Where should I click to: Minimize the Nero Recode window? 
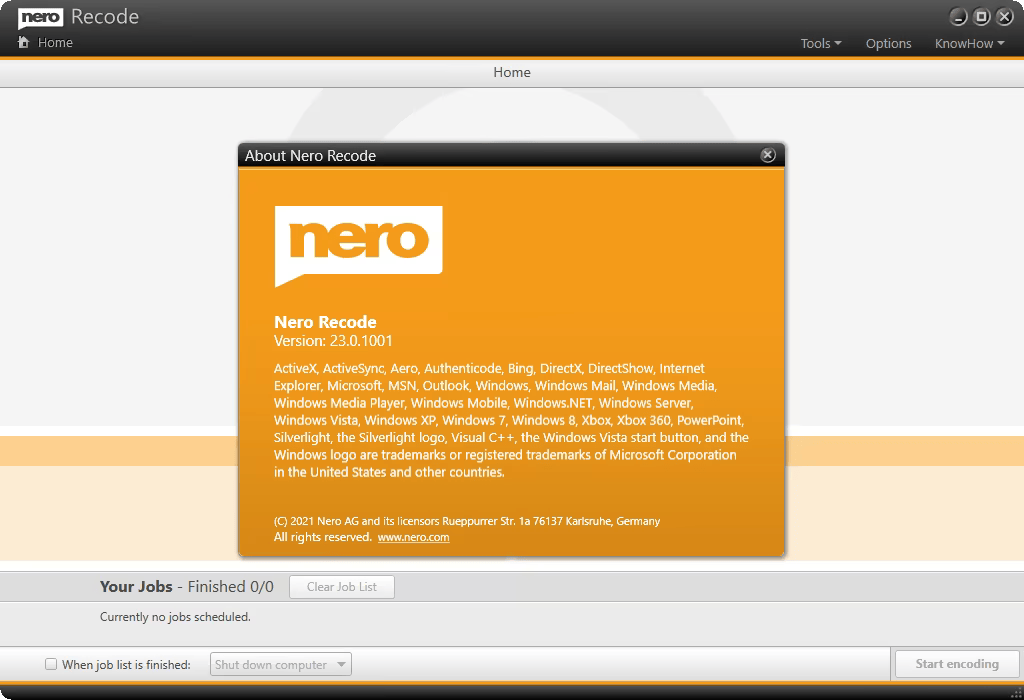959,17
